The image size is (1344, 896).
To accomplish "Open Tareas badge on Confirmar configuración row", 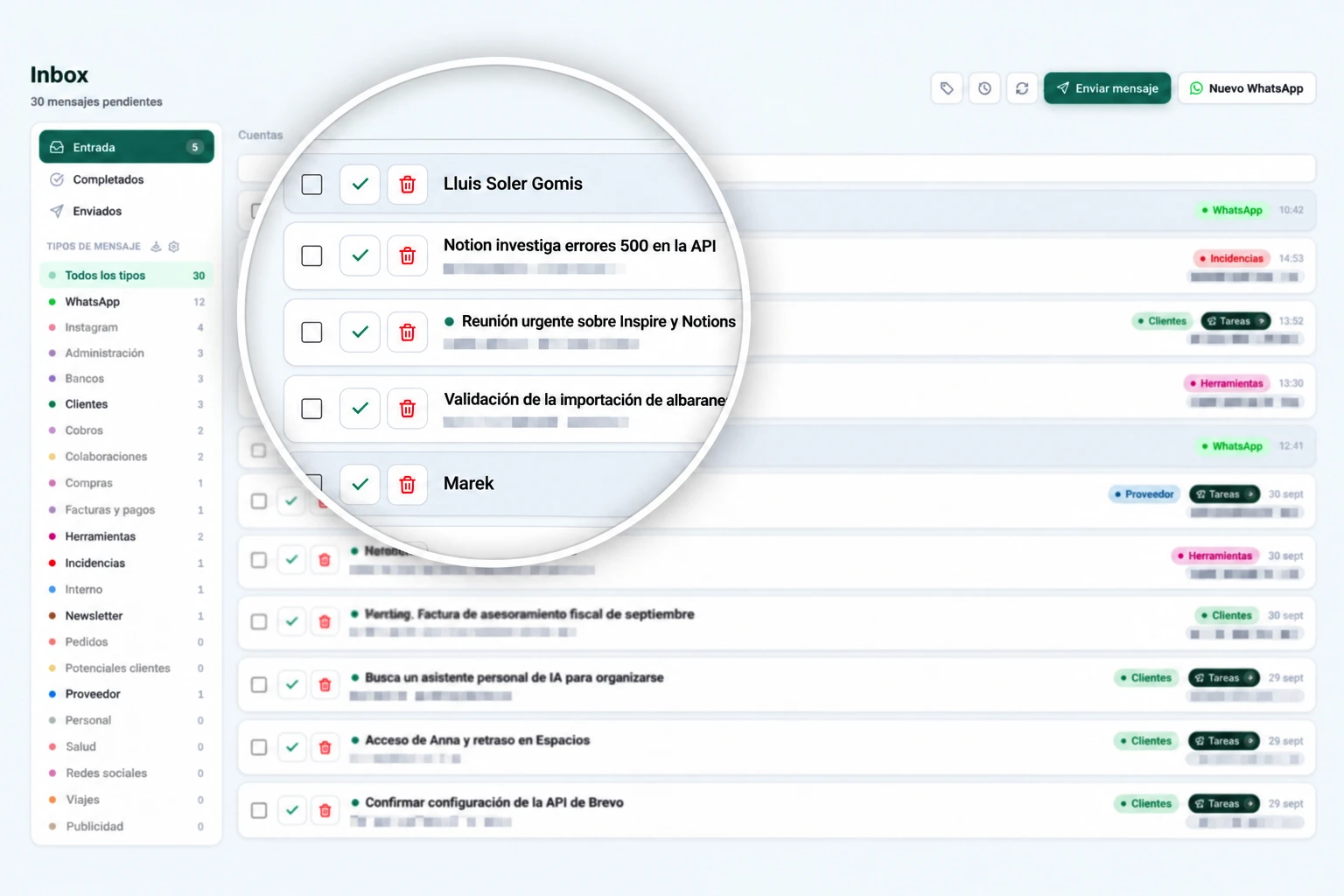I will (1224, 803).
